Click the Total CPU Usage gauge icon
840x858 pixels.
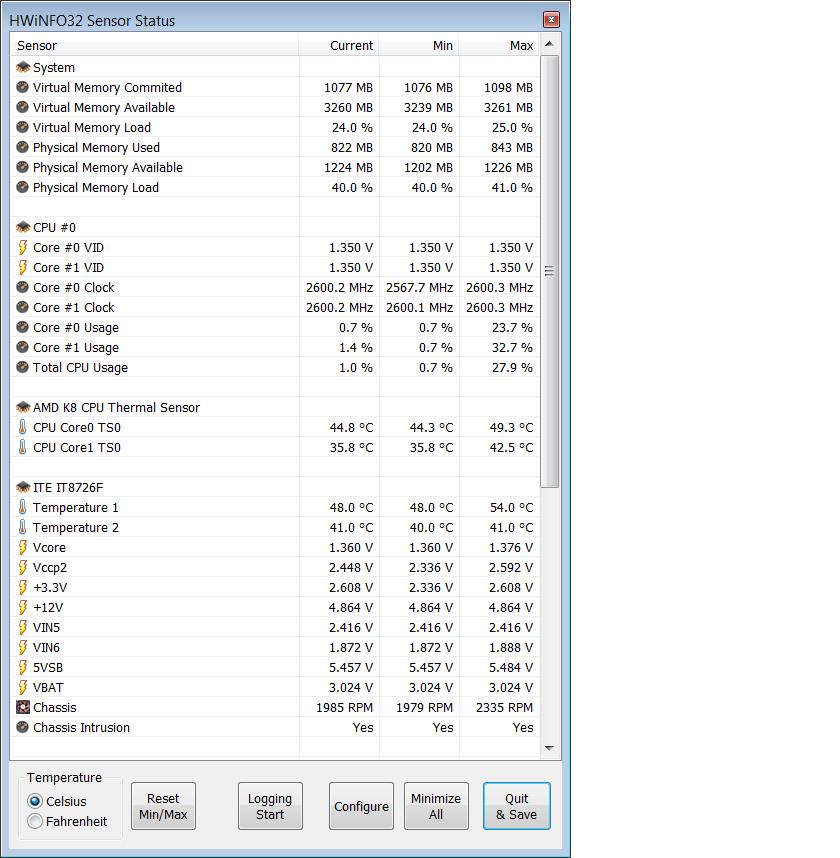coord(22,367)
